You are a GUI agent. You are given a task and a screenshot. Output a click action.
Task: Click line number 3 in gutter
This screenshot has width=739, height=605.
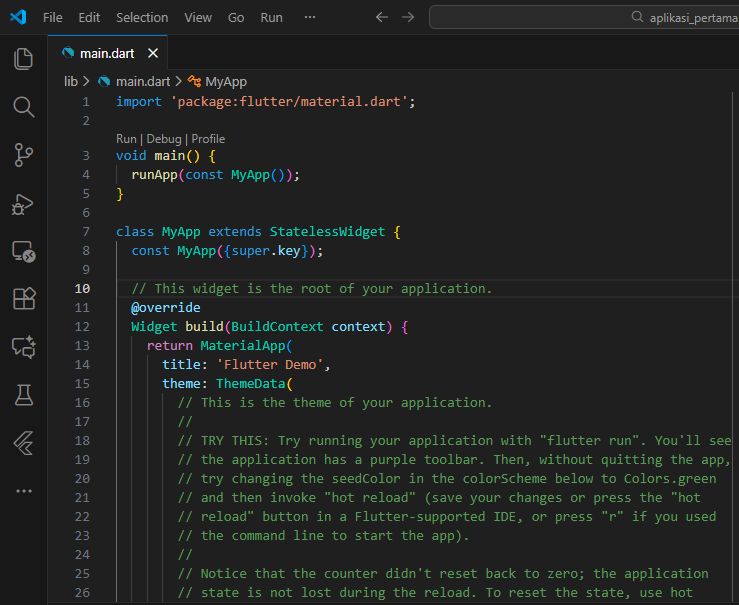coord(86,155)
